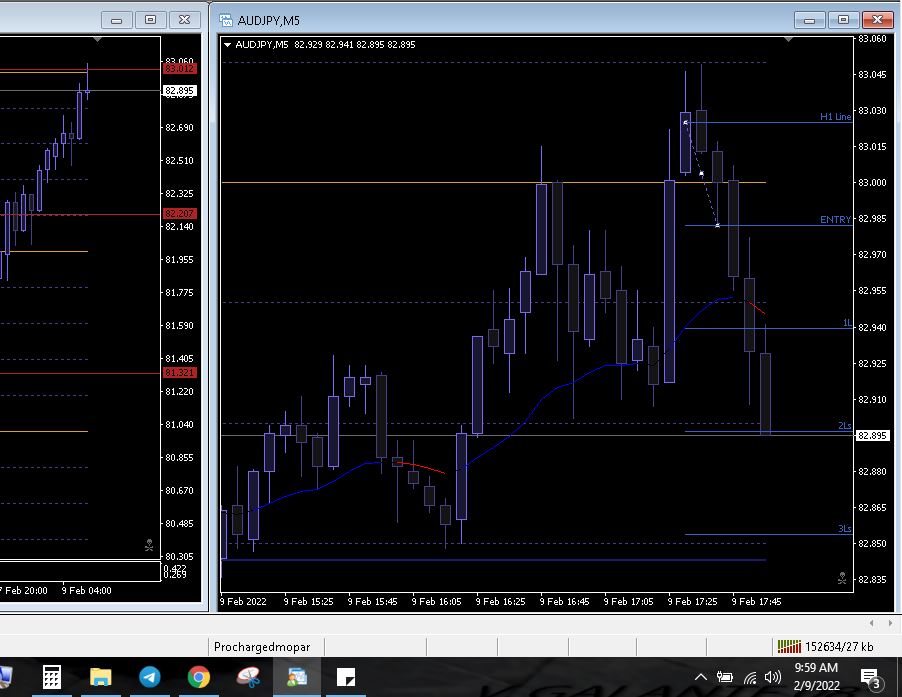Open the Wi-Fi network tray icon
This screenshot has height=697, width=902.
[749, 678]
